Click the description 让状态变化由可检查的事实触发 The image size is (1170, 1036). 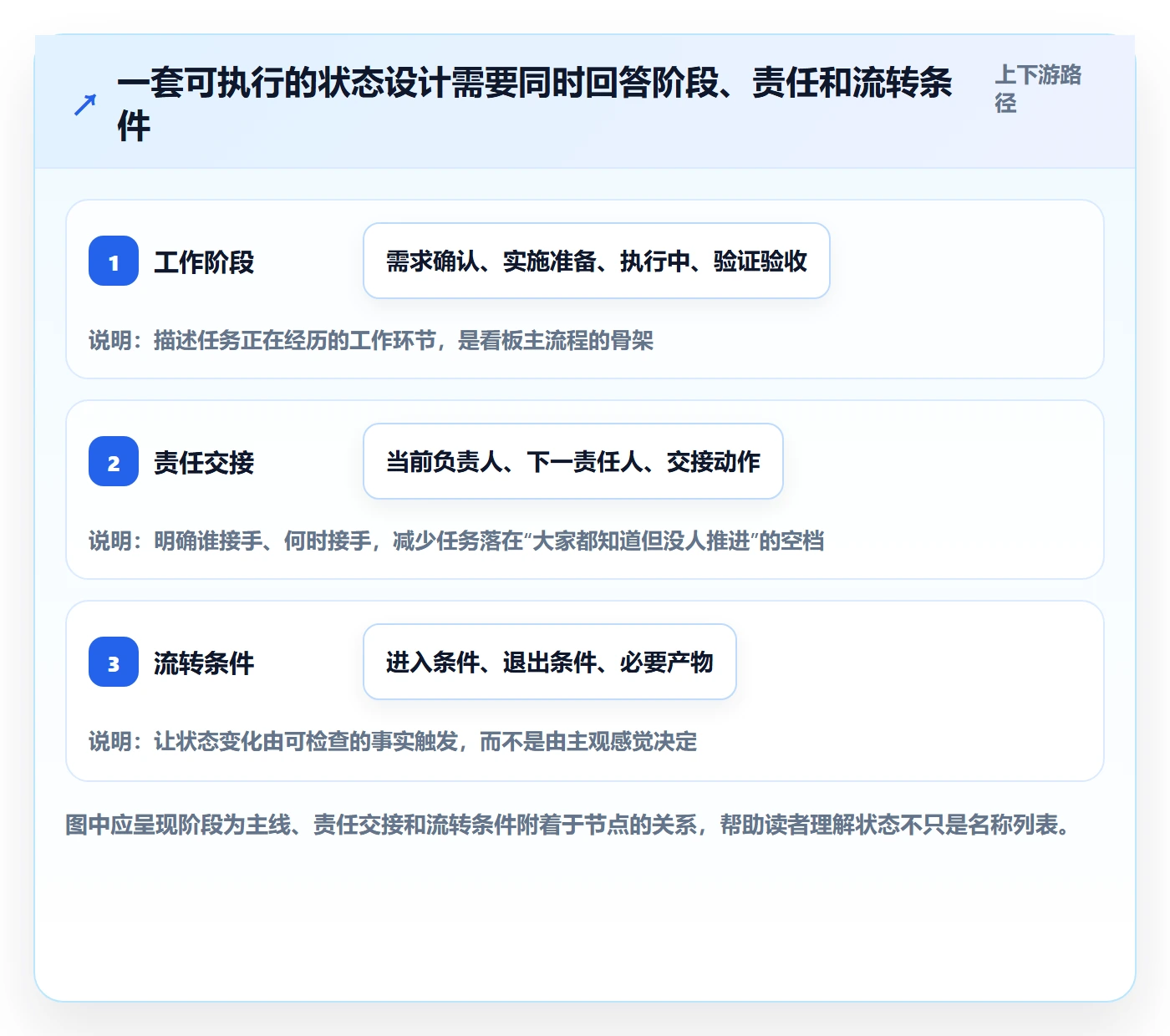click(x=393, y=742)
